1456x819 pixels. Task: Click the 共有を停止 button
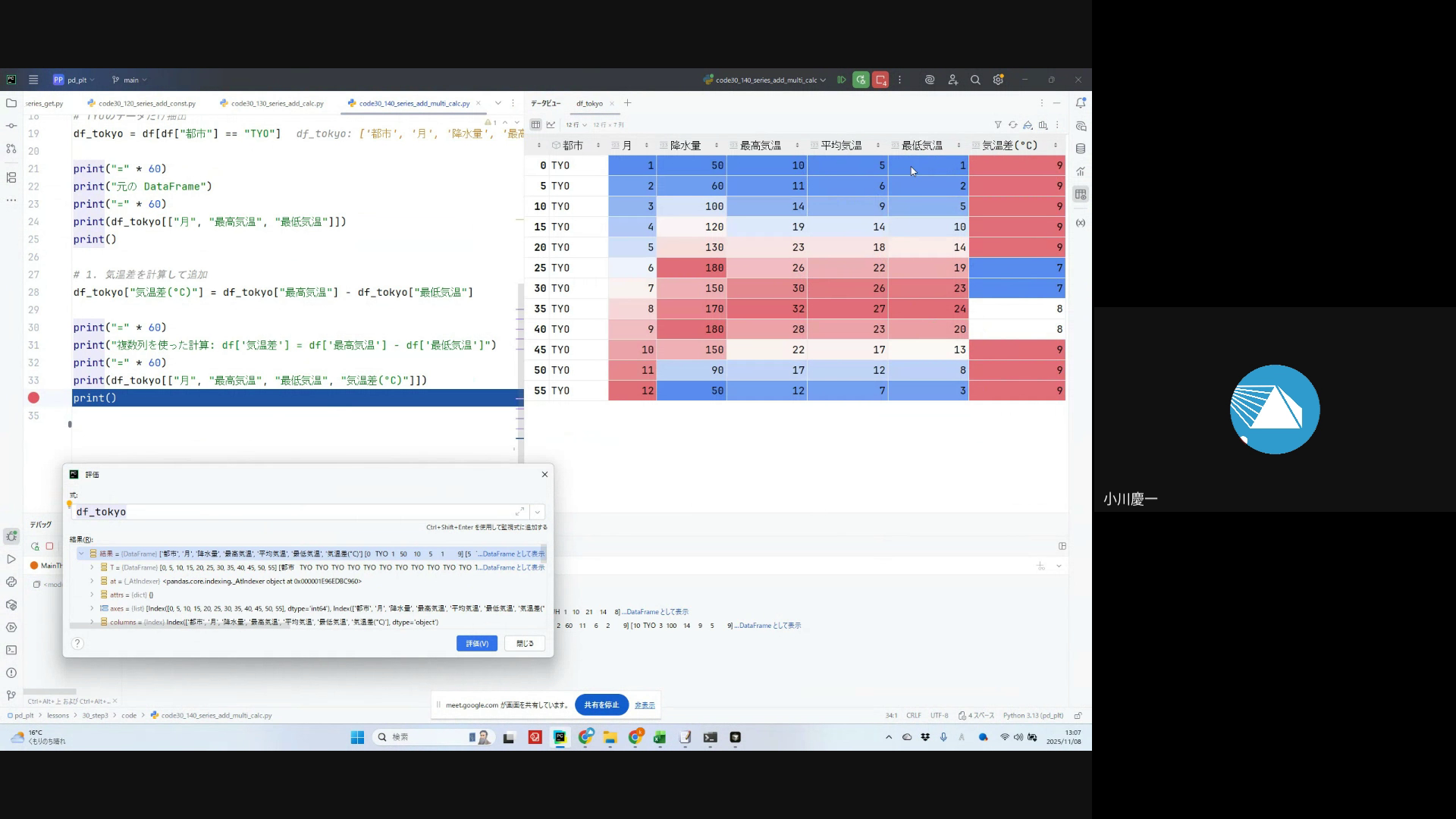[601, 704]
